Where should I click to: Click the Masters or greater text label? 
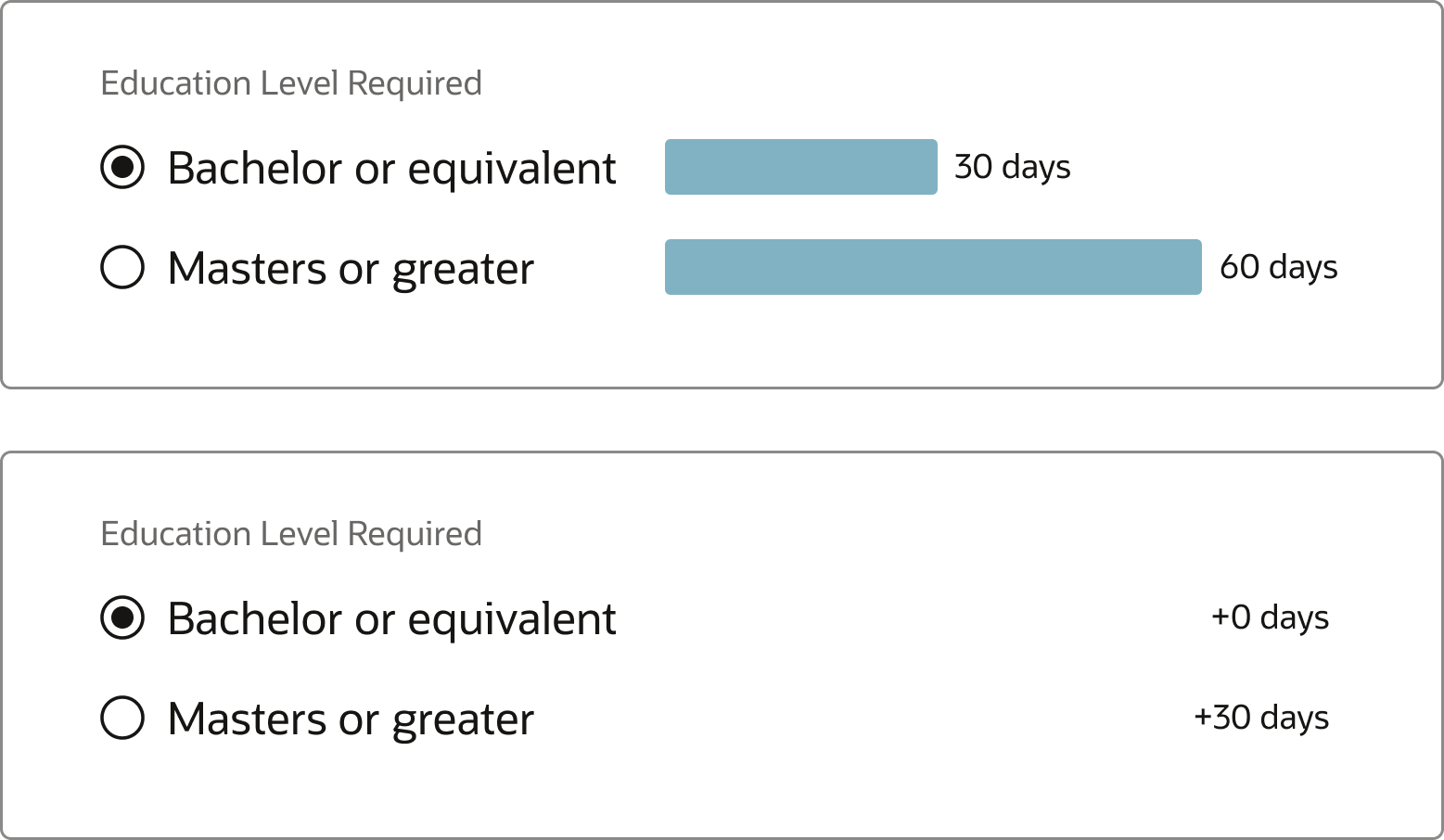[x=350, y=268]
